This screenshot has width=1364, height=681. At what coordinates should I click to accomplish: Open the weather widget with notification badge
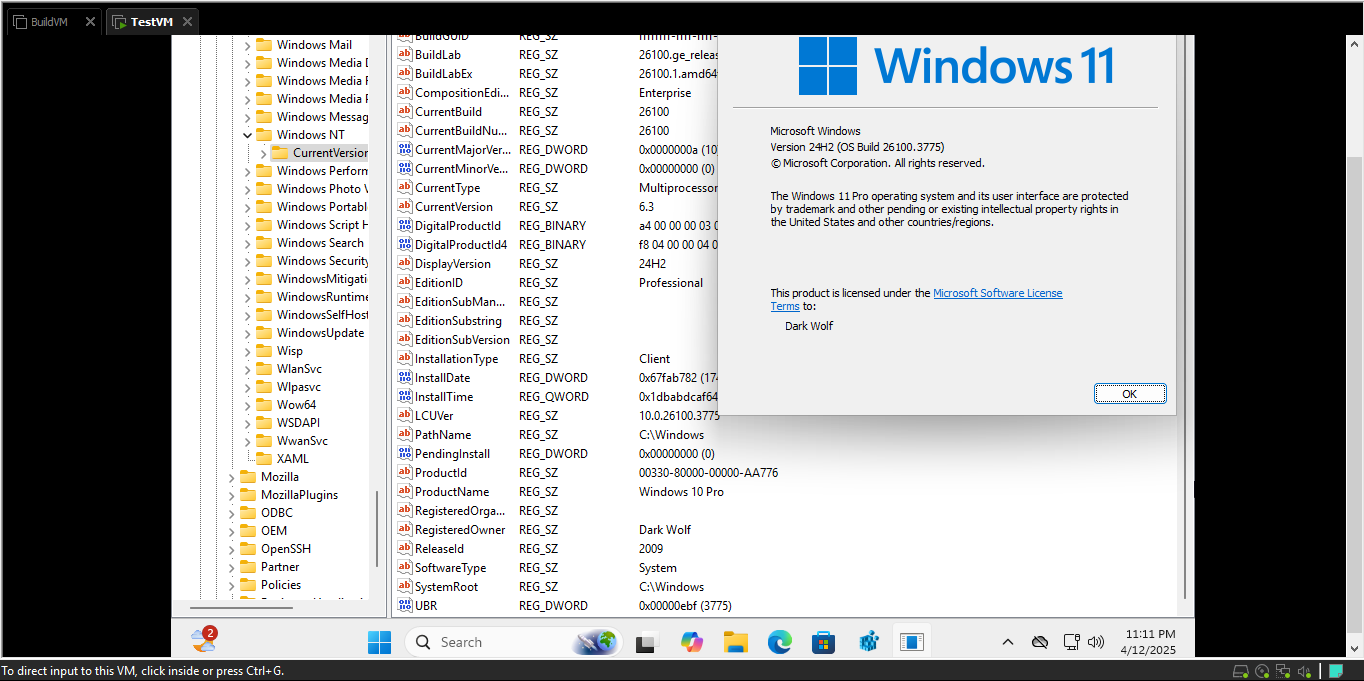(204, 640)
